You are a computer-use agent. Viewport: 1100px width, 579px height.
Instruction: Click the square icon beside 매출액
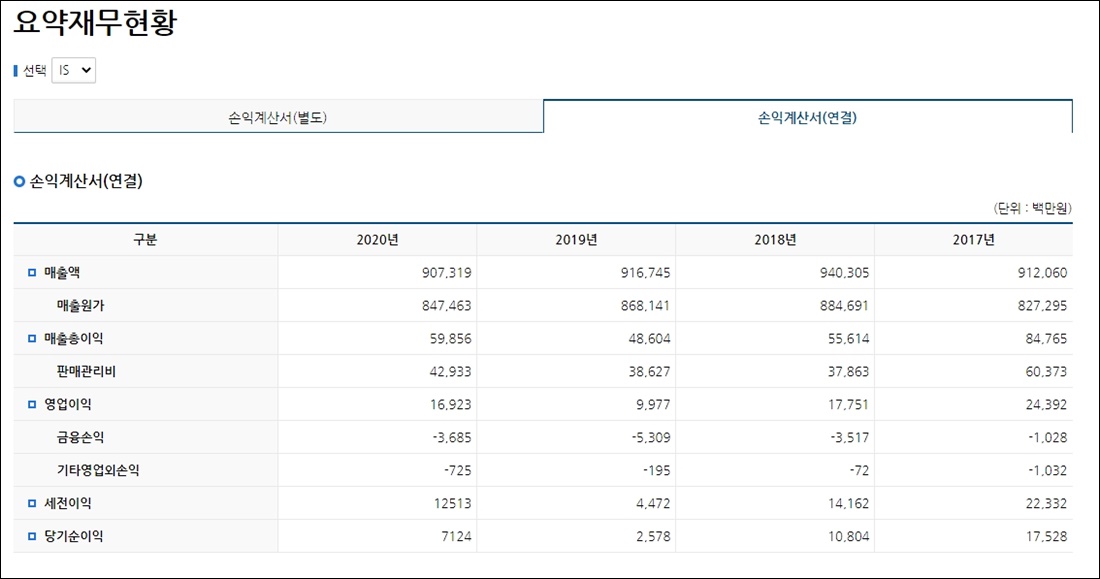click(x=32, y=272)
